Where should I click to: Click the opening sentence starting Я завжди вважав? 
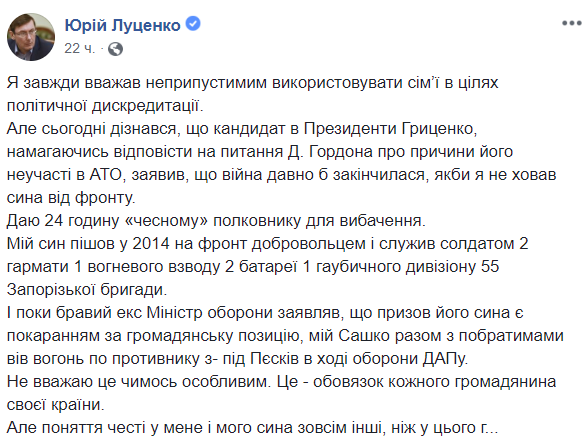(252, 94)
